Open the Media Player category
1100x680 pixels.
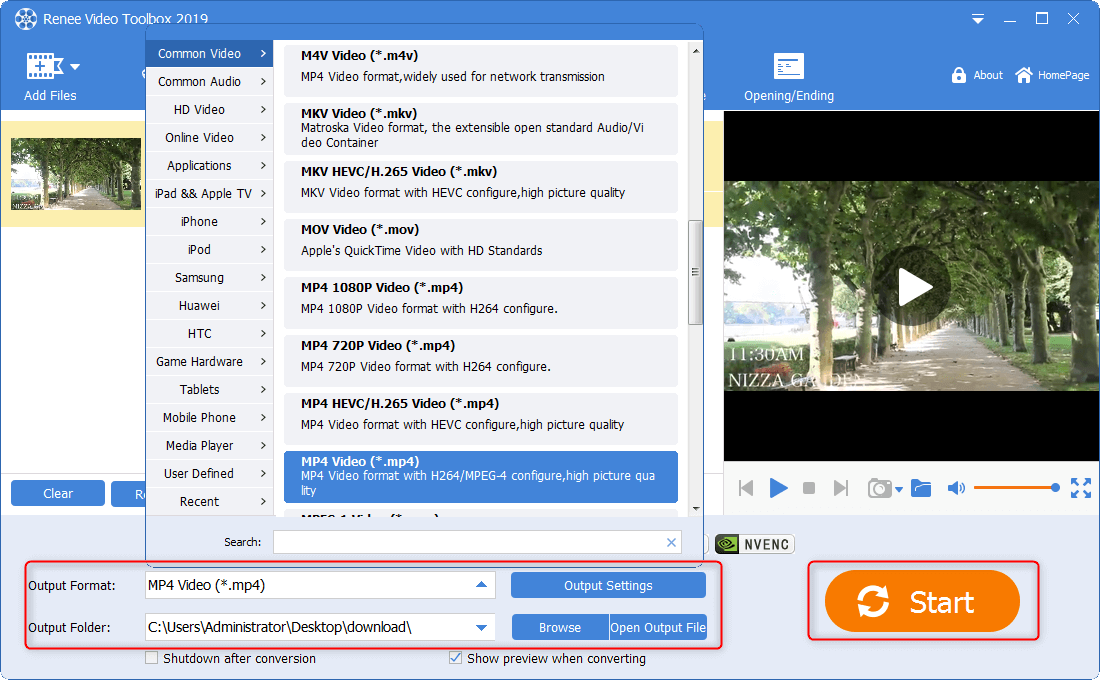[209, 446]
